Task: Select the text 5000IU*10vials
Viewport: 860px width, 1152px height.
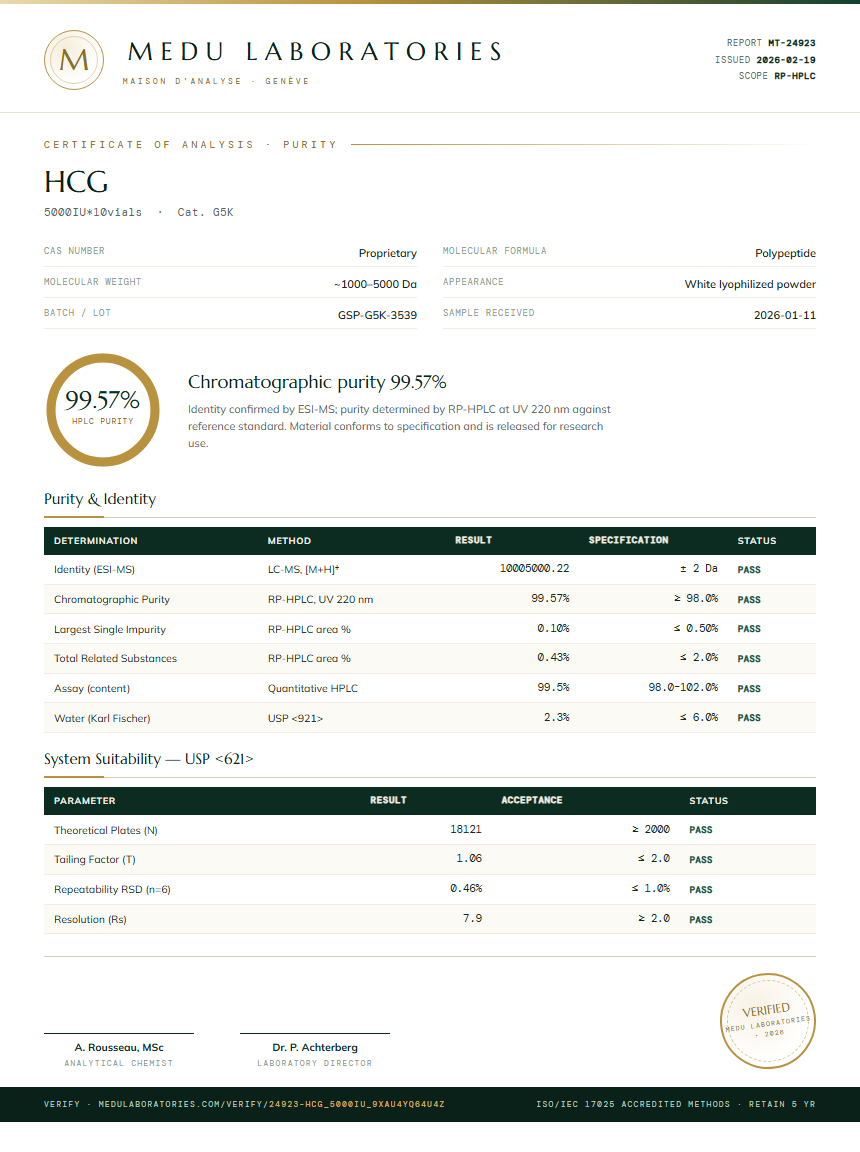Action: tap(93, 212)
